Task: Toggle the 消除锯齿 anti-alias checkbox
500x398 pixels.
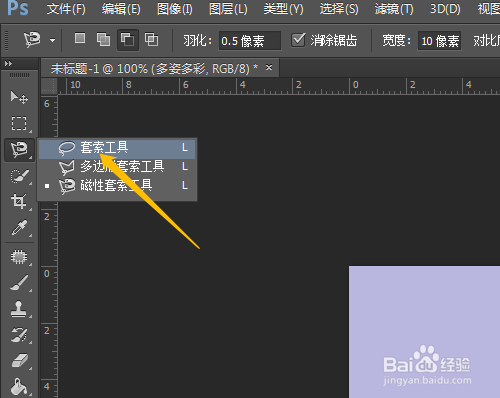Action: tap(298, 40)
